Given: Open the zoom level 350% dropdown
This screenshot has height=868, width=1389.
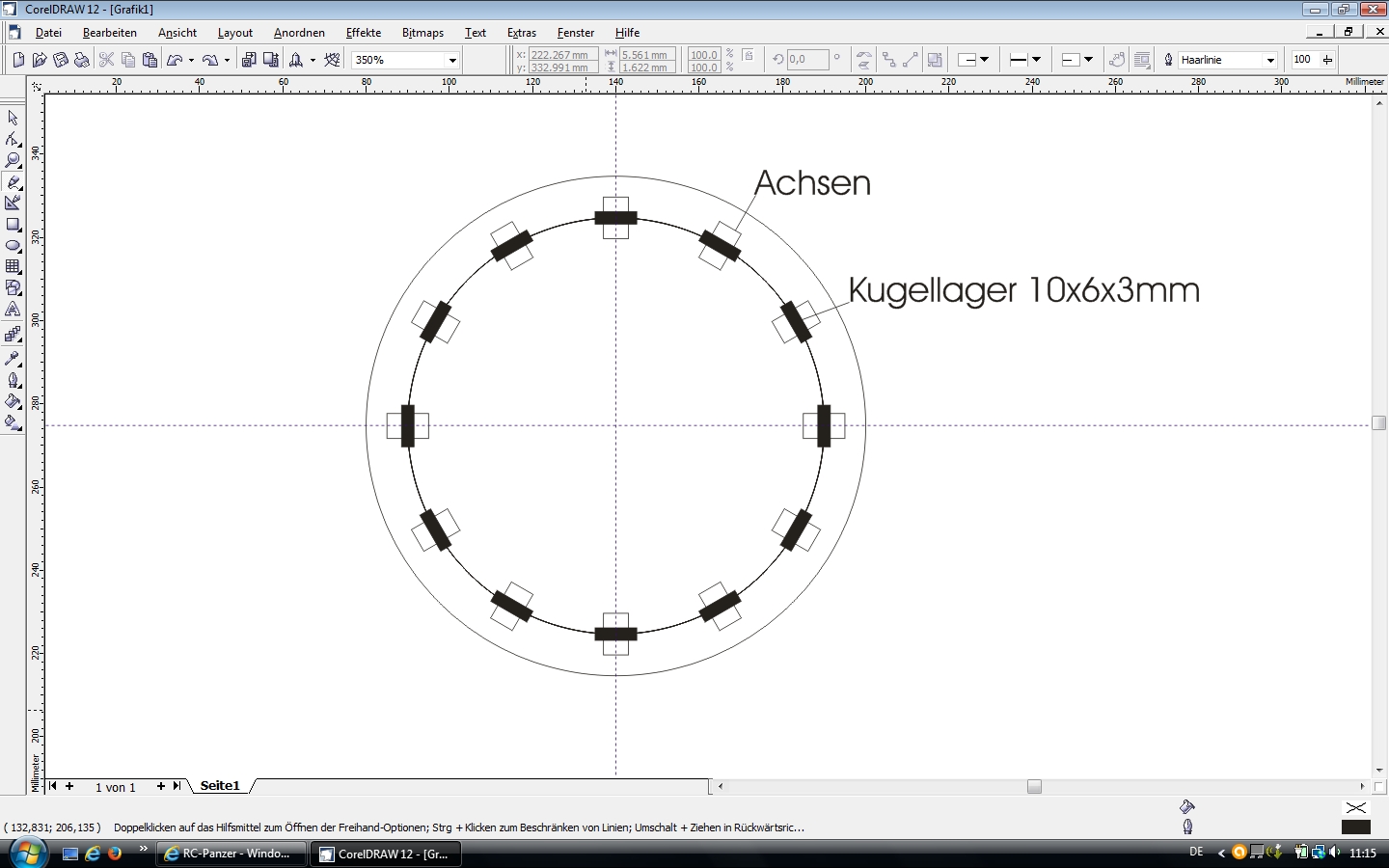Looking at the screenshot, I should coord(452,60).
